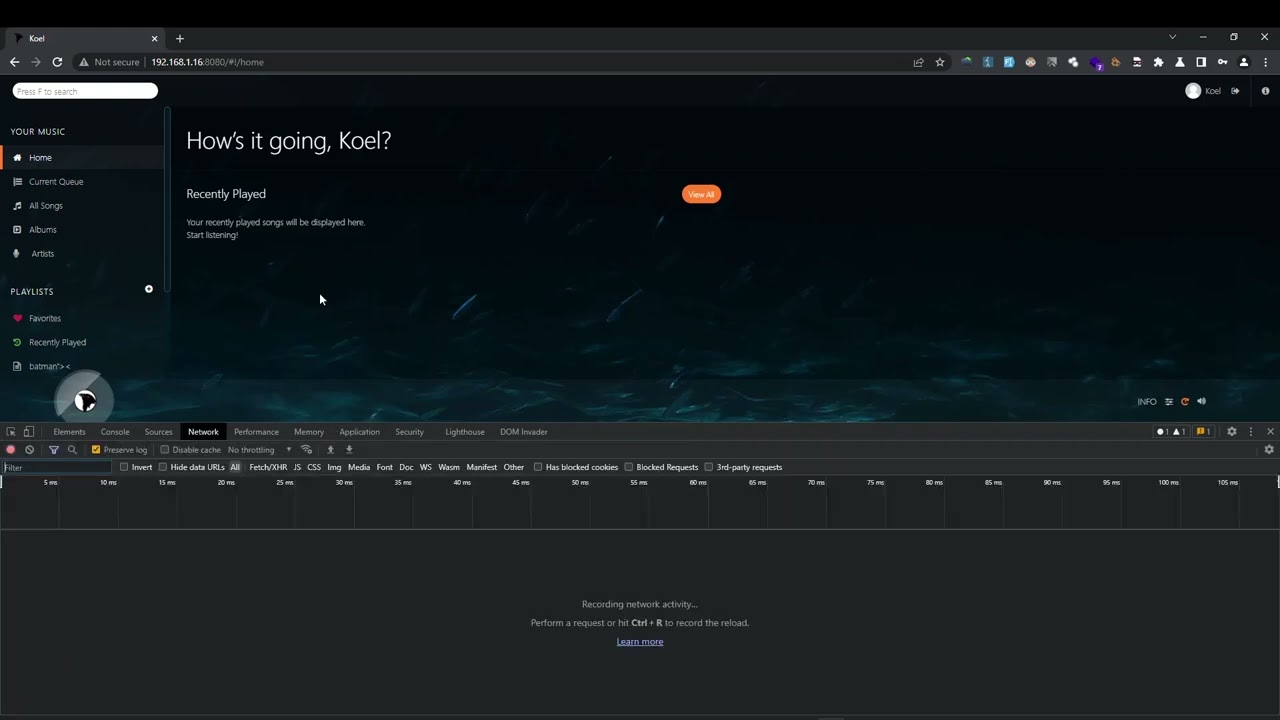Switch to the Console tab
This screenshot has height=720, width=1280.
[115, 432]
